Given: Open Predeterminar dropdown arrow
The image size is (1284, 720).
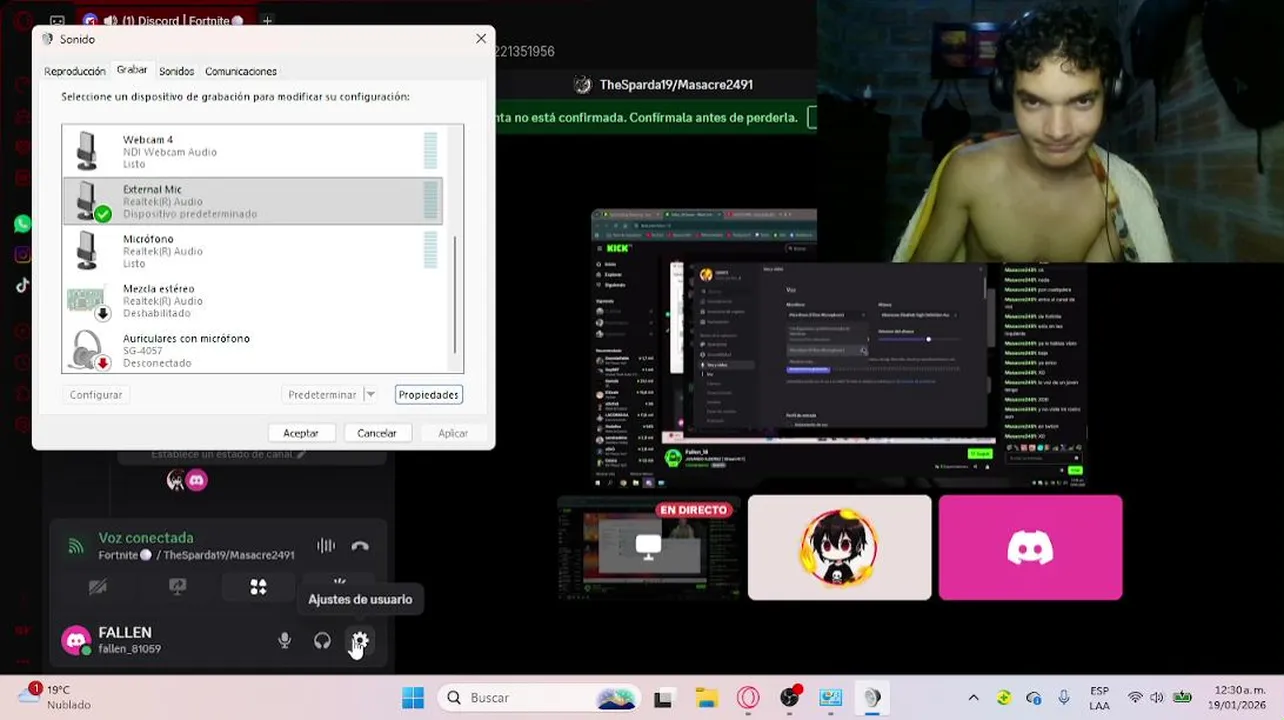Looking at the screenshot, I should click(x=370, y=395).
